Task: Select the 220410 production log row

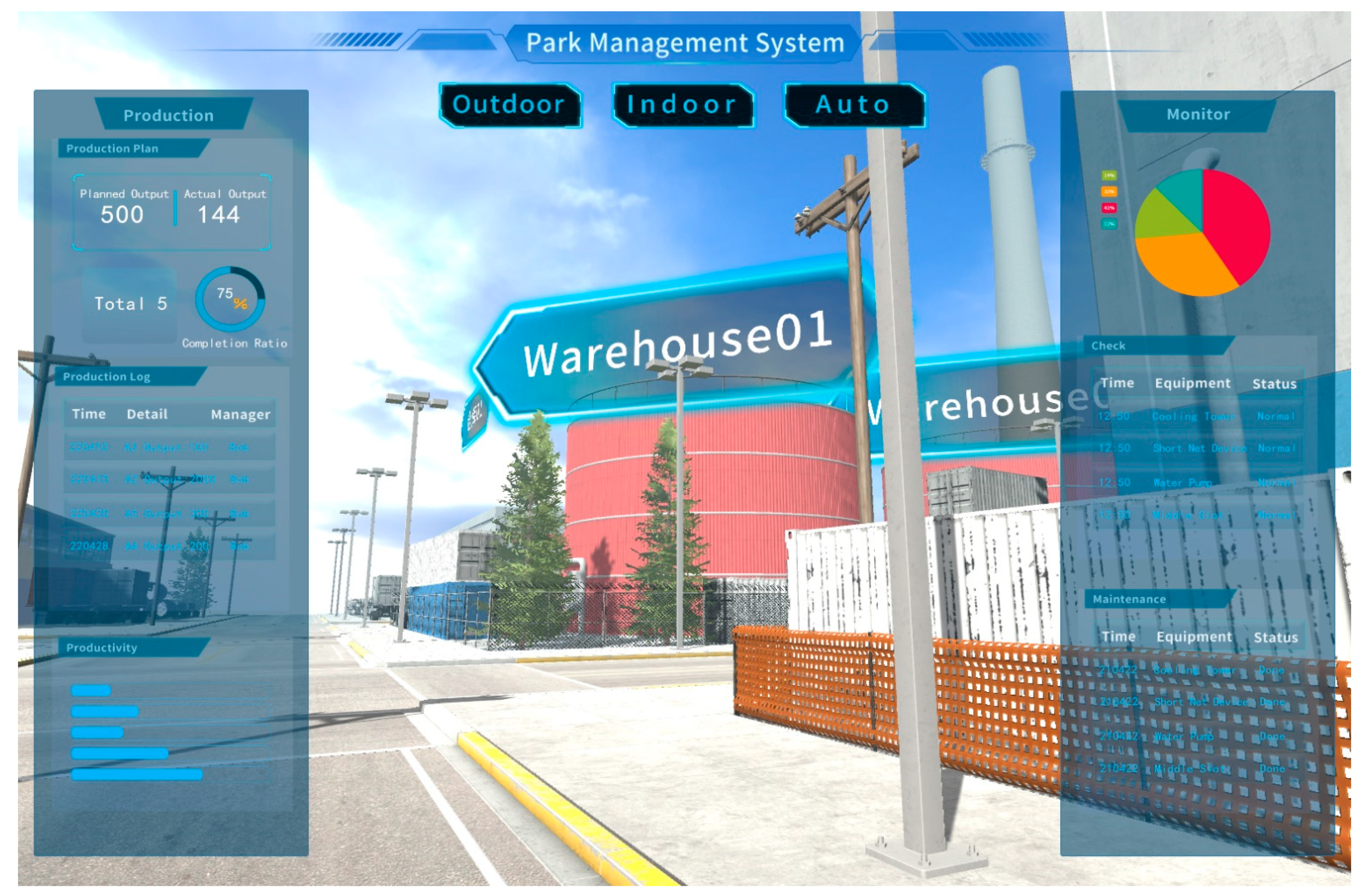Action: (169, 447)
